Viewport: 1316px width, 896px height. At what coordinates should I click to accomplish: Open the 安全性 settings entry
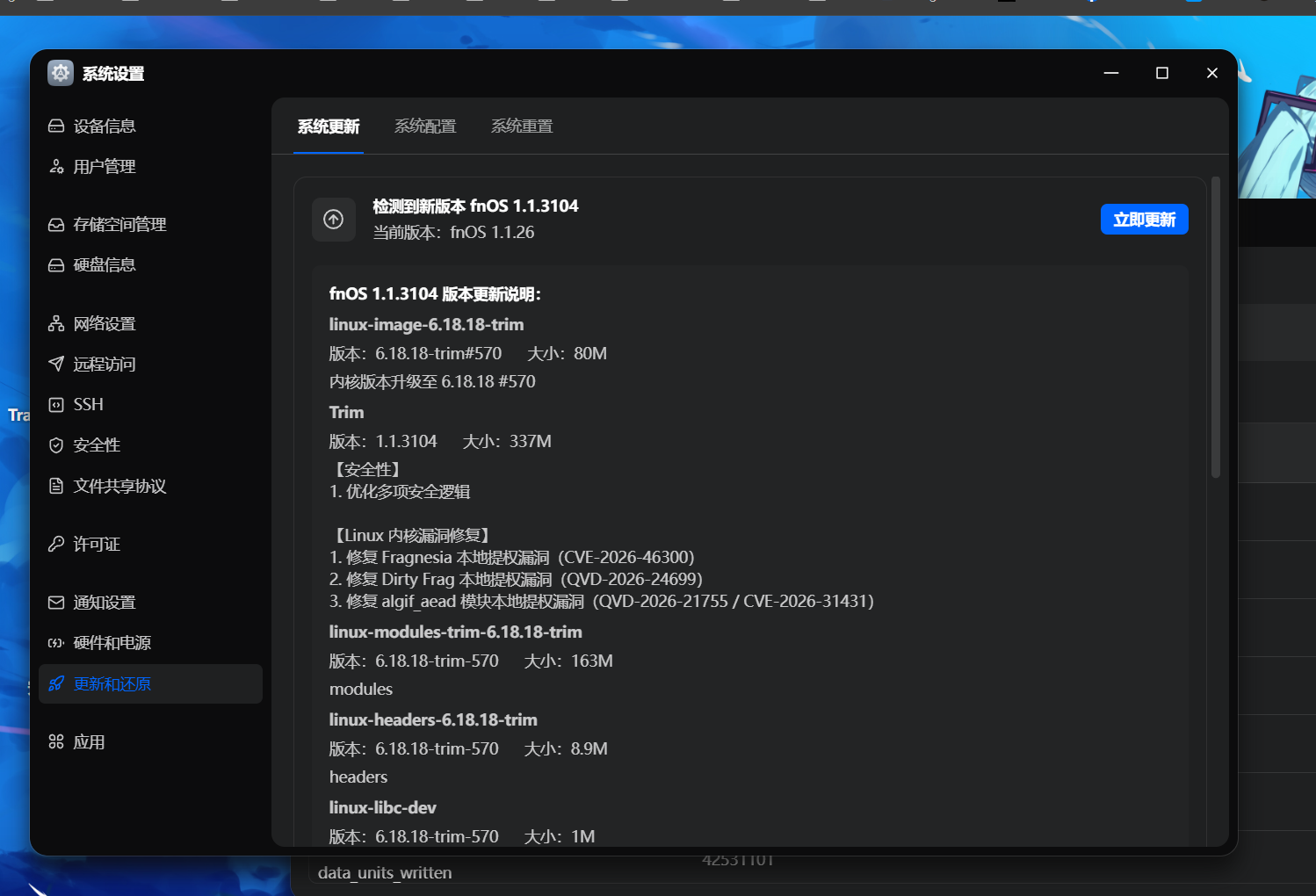pos(151,445)
